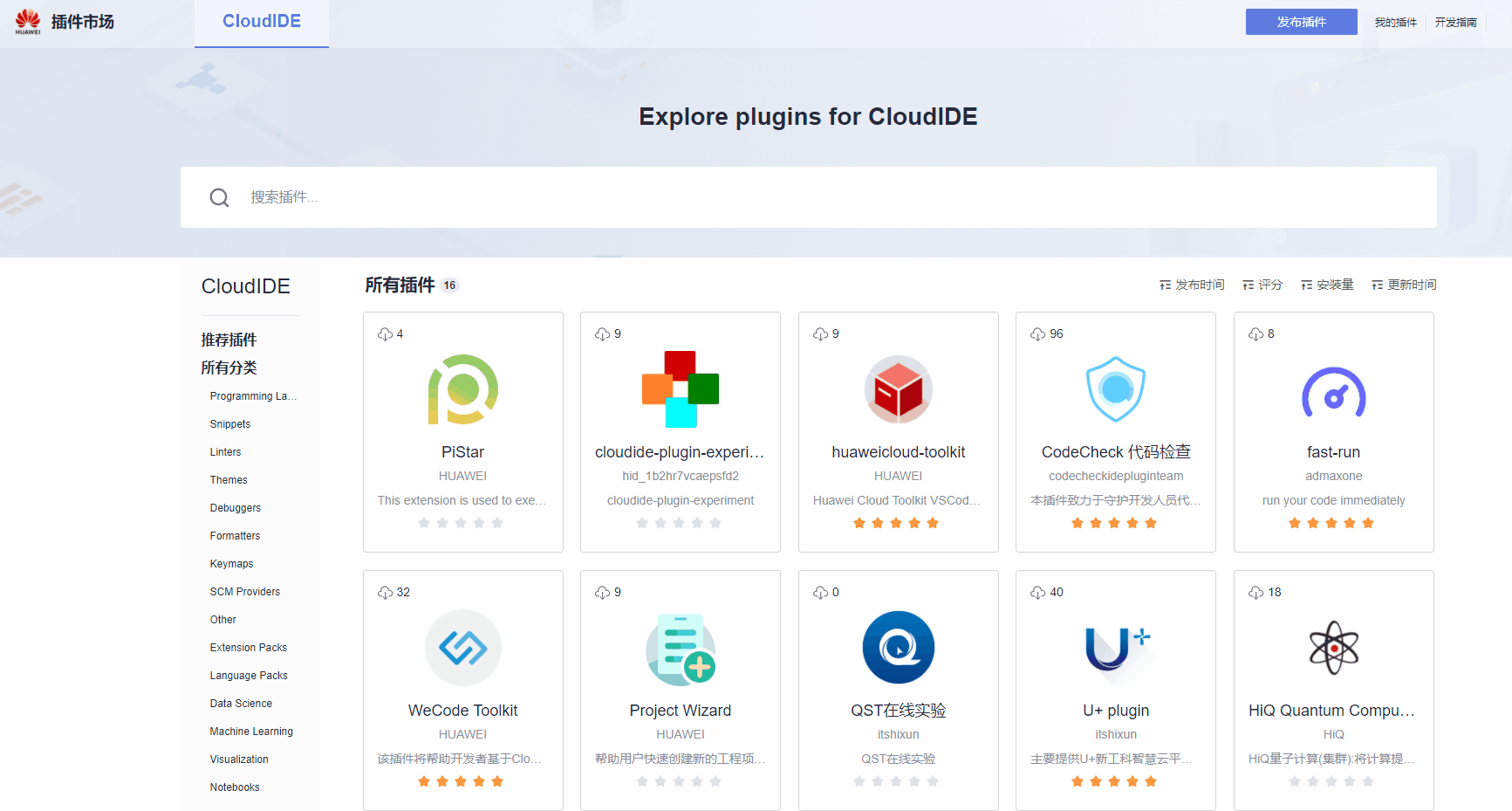Click download count icon on huaweicloud-toolkit card
This screenshot has width=1512, height=811.
821,334
